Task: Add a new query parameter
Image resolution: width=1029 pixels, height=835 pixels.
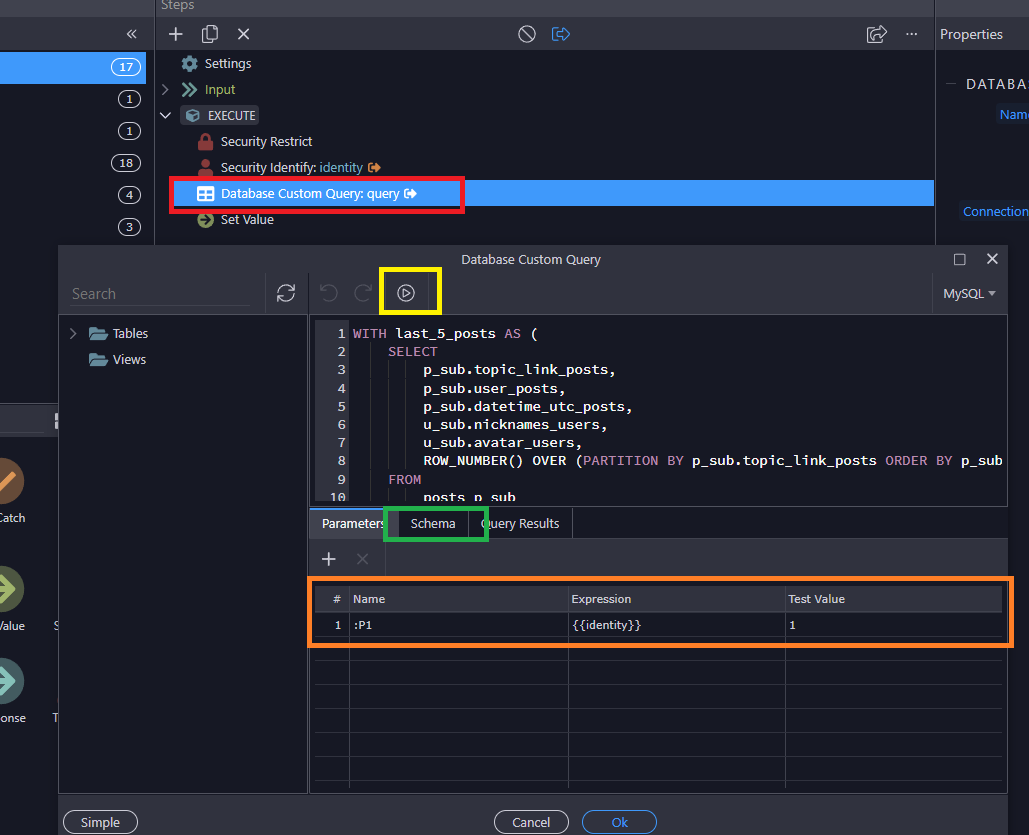Action: click(x=329, y=559)
